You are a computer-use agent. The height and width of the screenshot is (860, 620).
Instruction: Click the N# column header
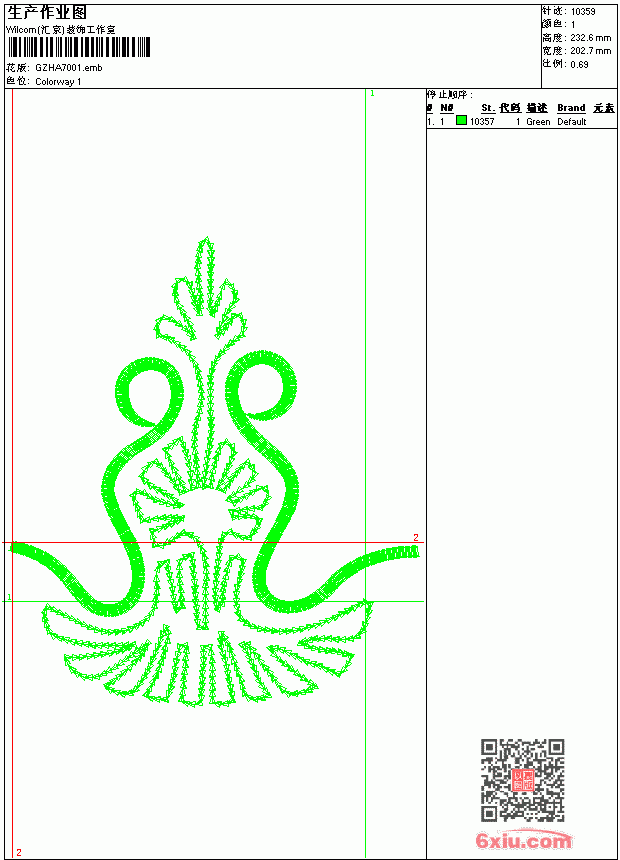coord(447,108)
